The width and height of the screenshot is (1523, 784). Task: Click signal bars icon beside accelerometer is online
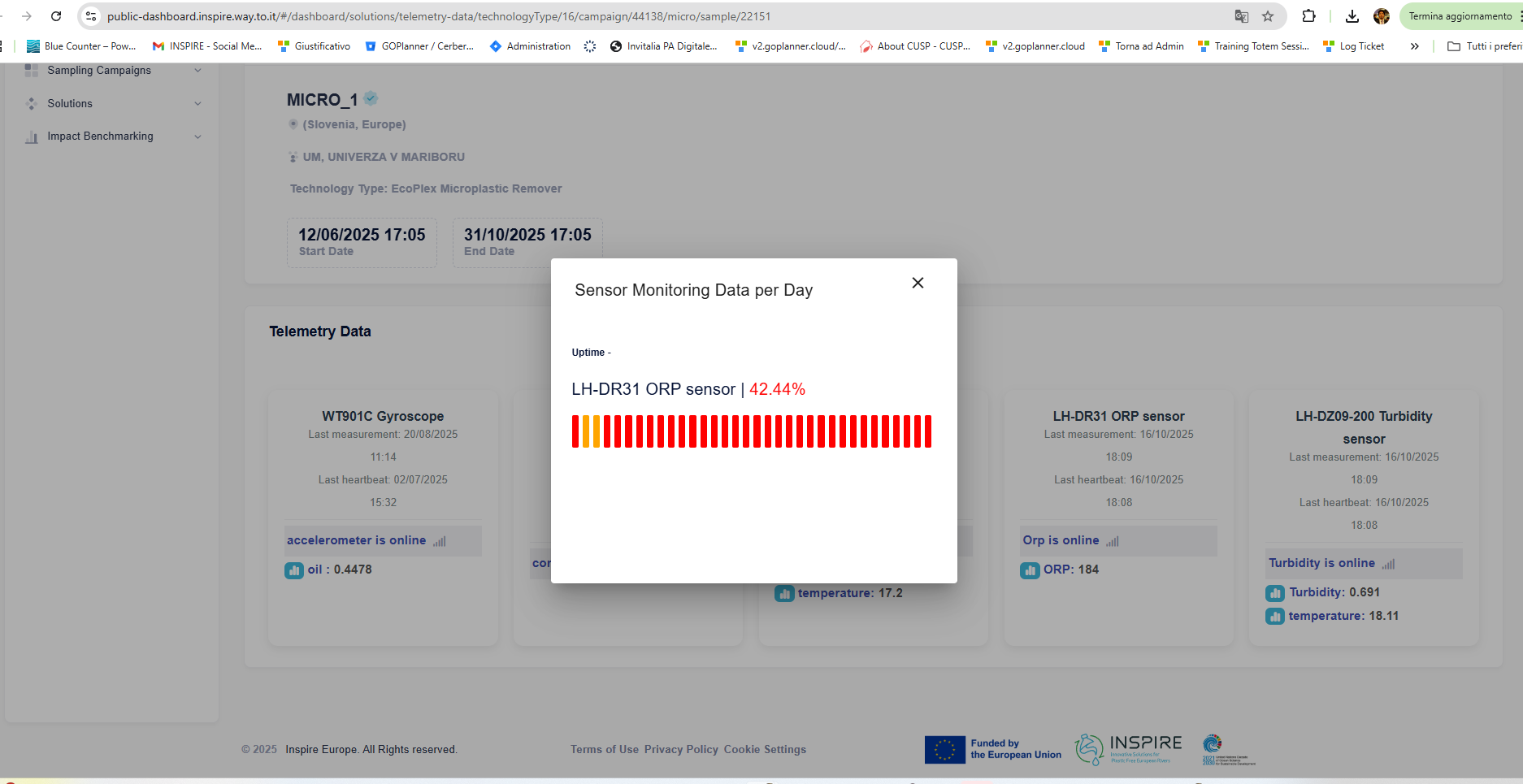(440, 541)
